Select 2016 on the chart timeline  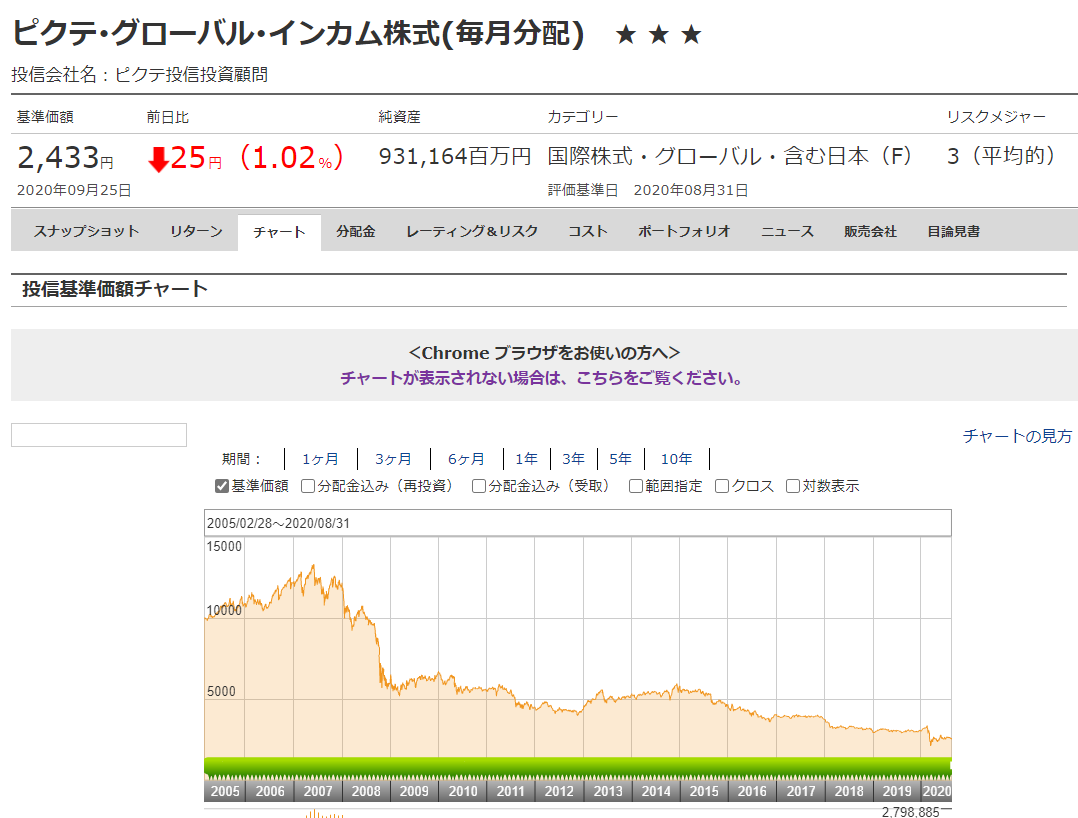[x=752, y=791]
